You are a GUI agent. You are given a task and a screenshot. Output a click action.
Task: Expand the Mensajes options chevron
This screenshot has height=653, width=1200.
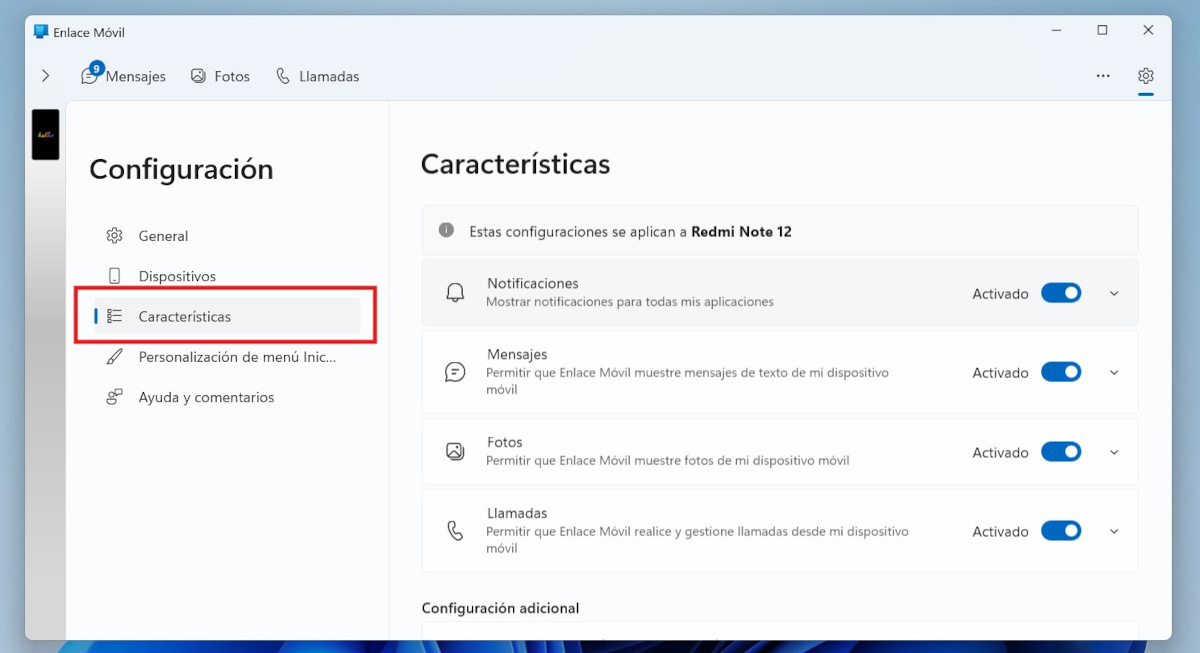pyautogui.click(x=1114, y=372)
